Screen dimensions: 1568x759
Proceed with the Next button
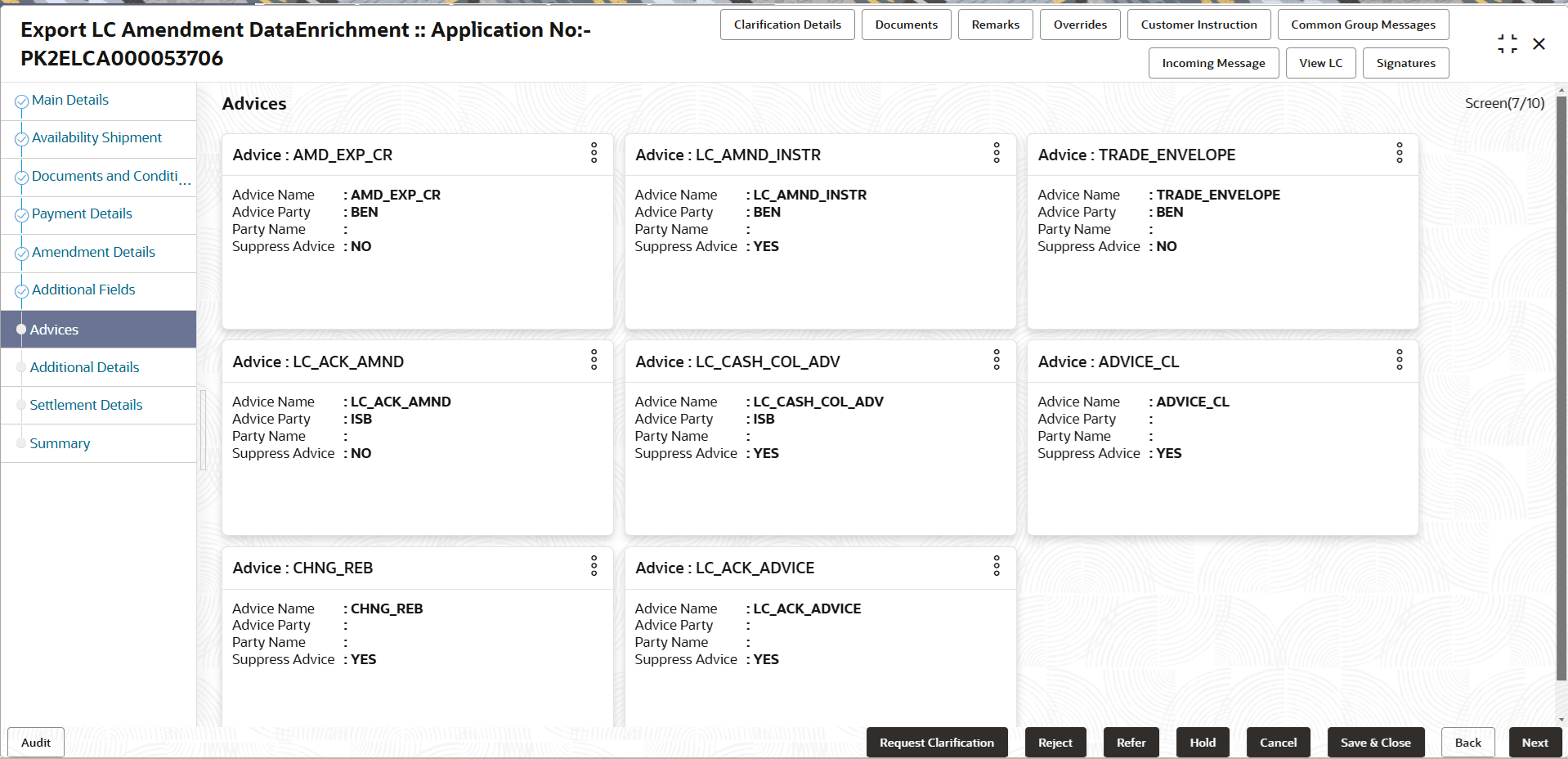tap(1534, 743)
